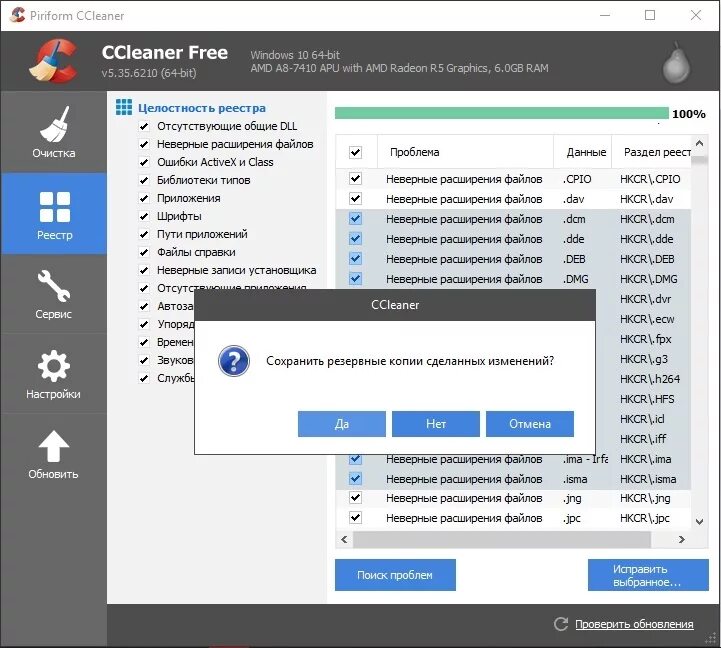Toggle Отсутствующие общие DLL checkbox
This screenshot has height=648, width=721.
tap(144, 126)
